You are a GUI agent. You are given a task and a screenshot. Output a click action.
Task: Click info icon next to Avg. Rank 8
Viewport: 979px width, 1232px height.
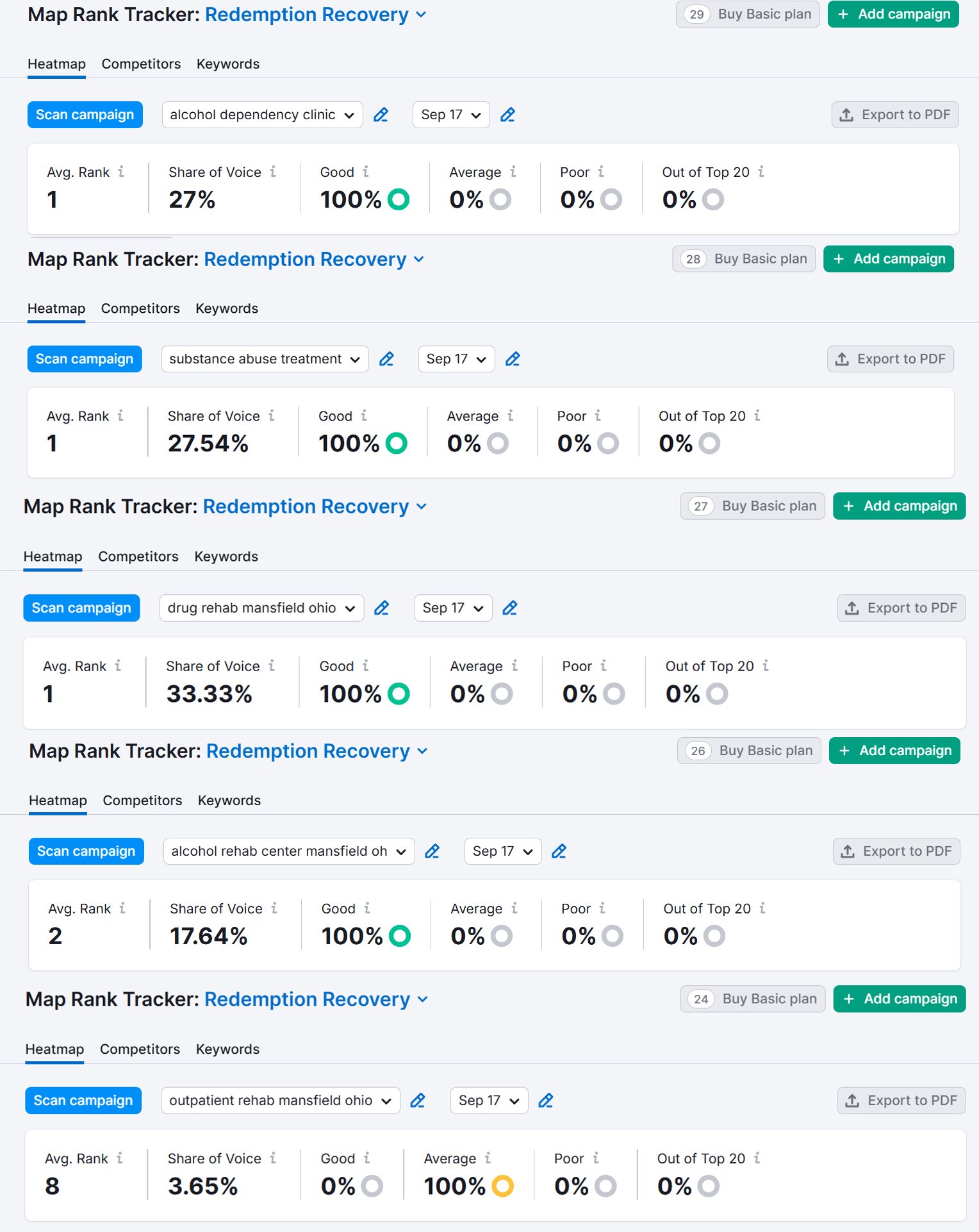pyautogui.click(x=120, y=1158)
